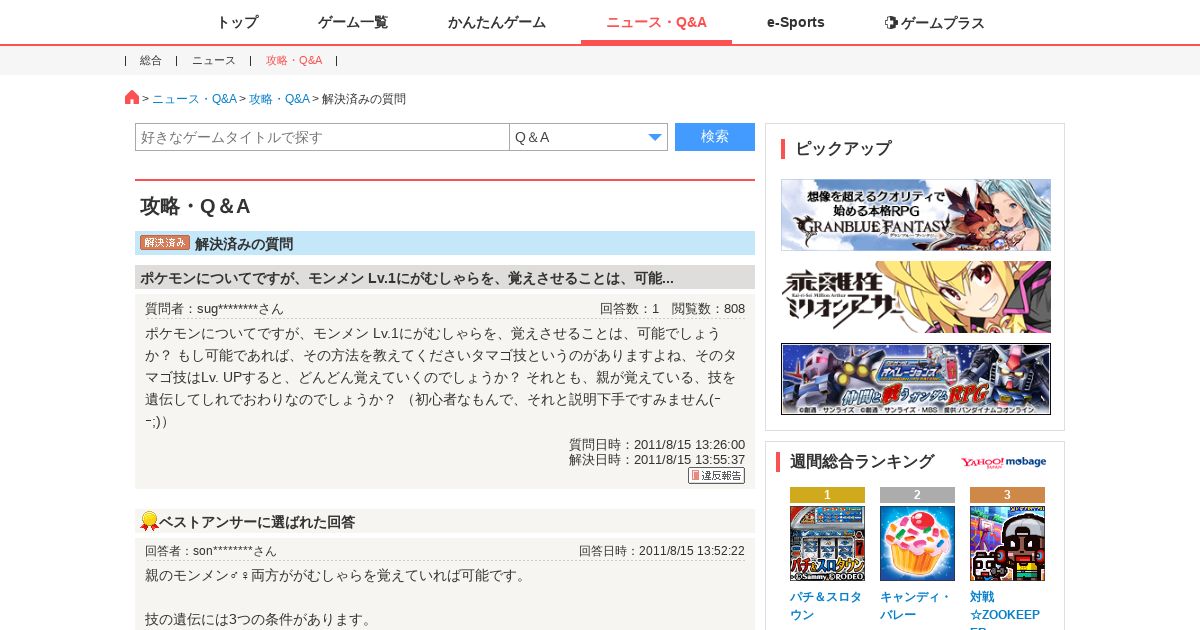Open the Granblue Fantasy banner
The width and height of the screenshot is (1200, 630).
[916, 215]
